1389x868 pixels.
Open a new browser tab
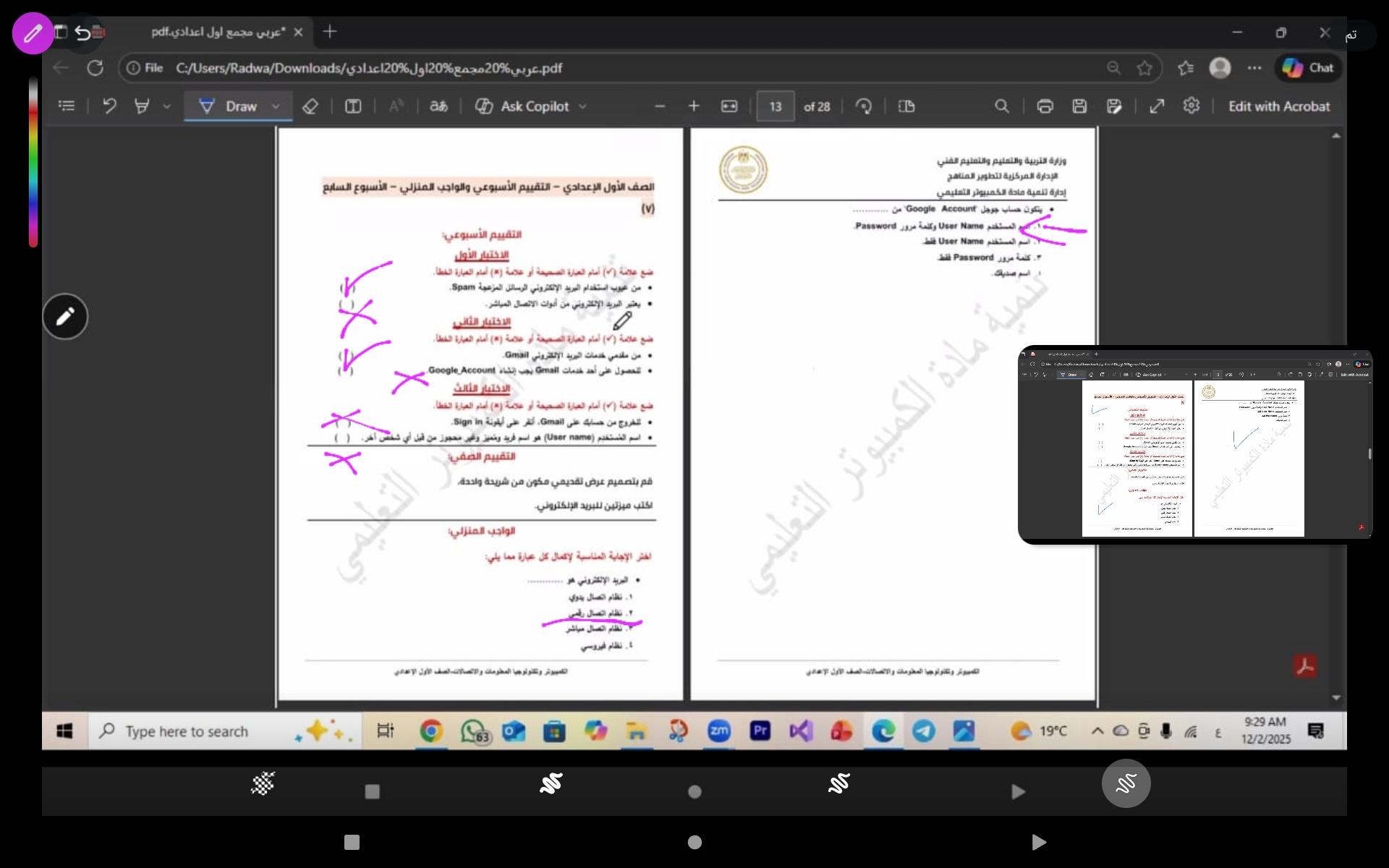coord(330,32)
